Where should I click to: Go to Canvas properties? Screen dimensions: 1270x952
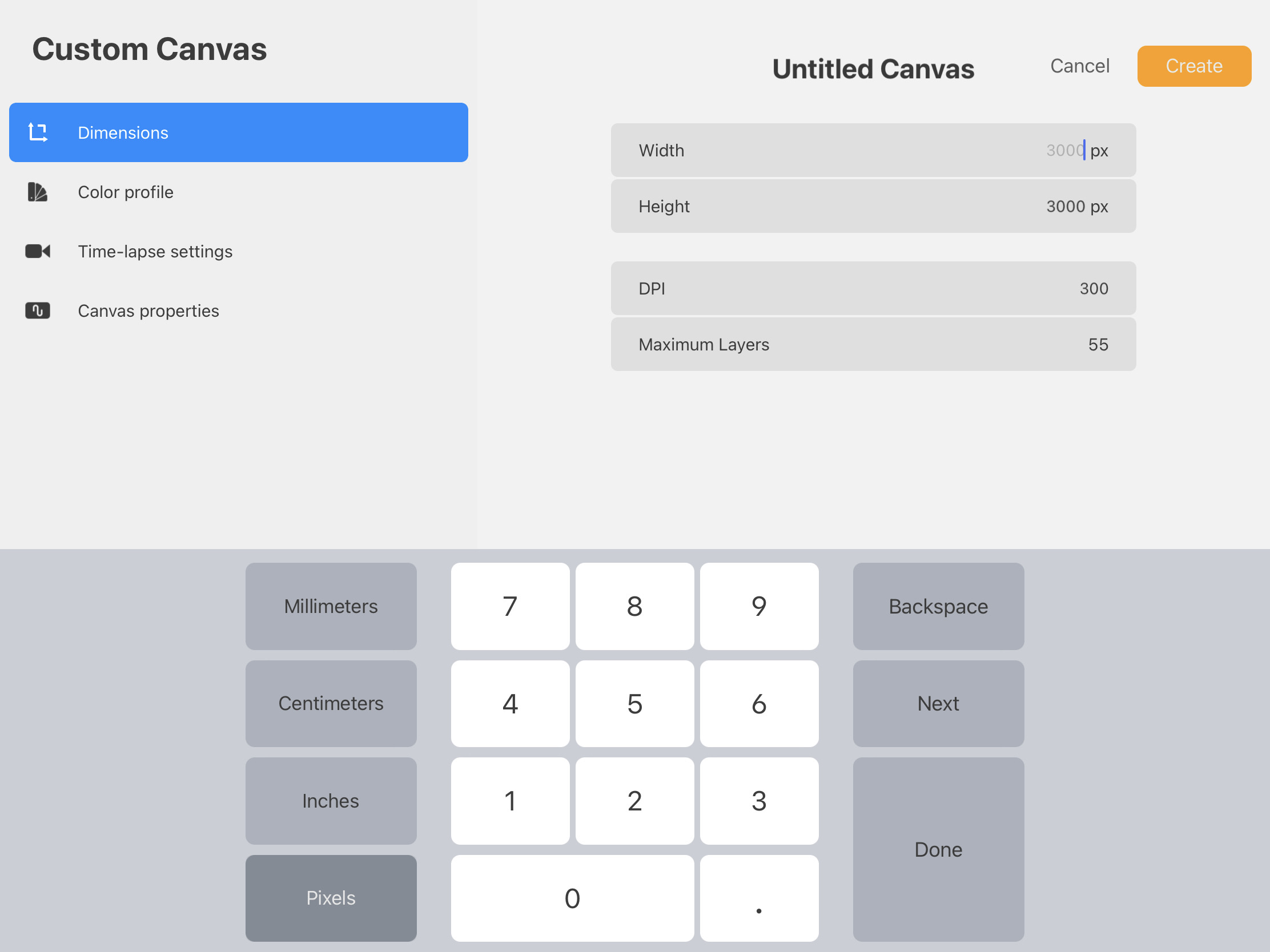(238, 311)
